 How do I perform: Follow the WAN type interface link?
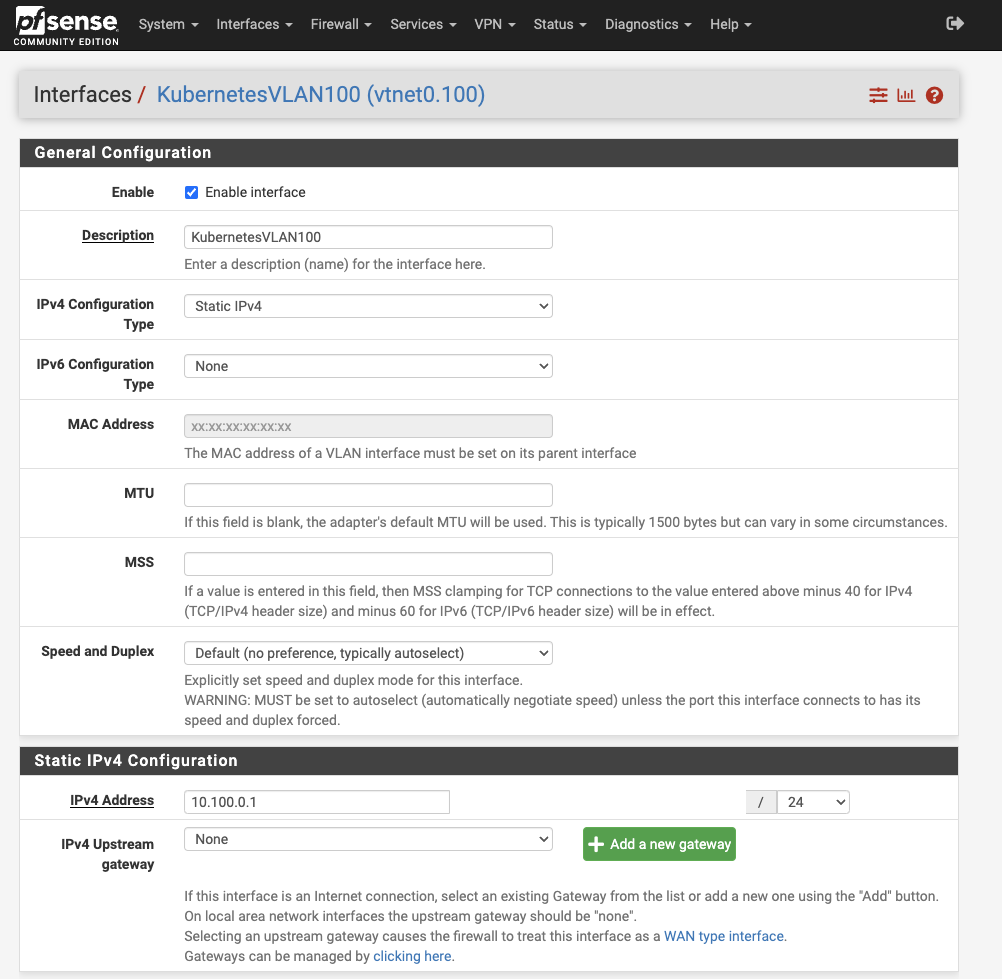725,936
